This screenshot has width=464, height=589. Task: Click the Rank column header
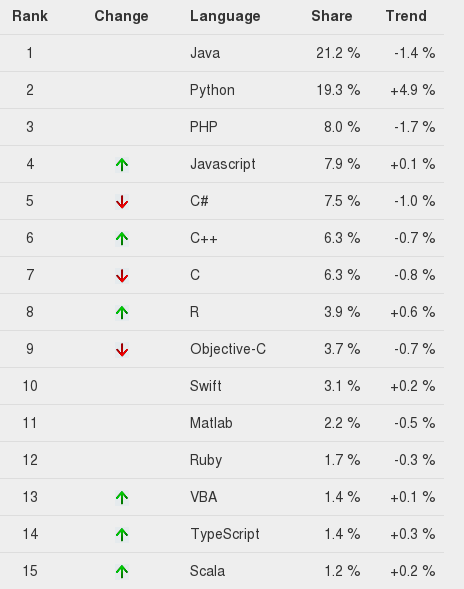(30, 16)
